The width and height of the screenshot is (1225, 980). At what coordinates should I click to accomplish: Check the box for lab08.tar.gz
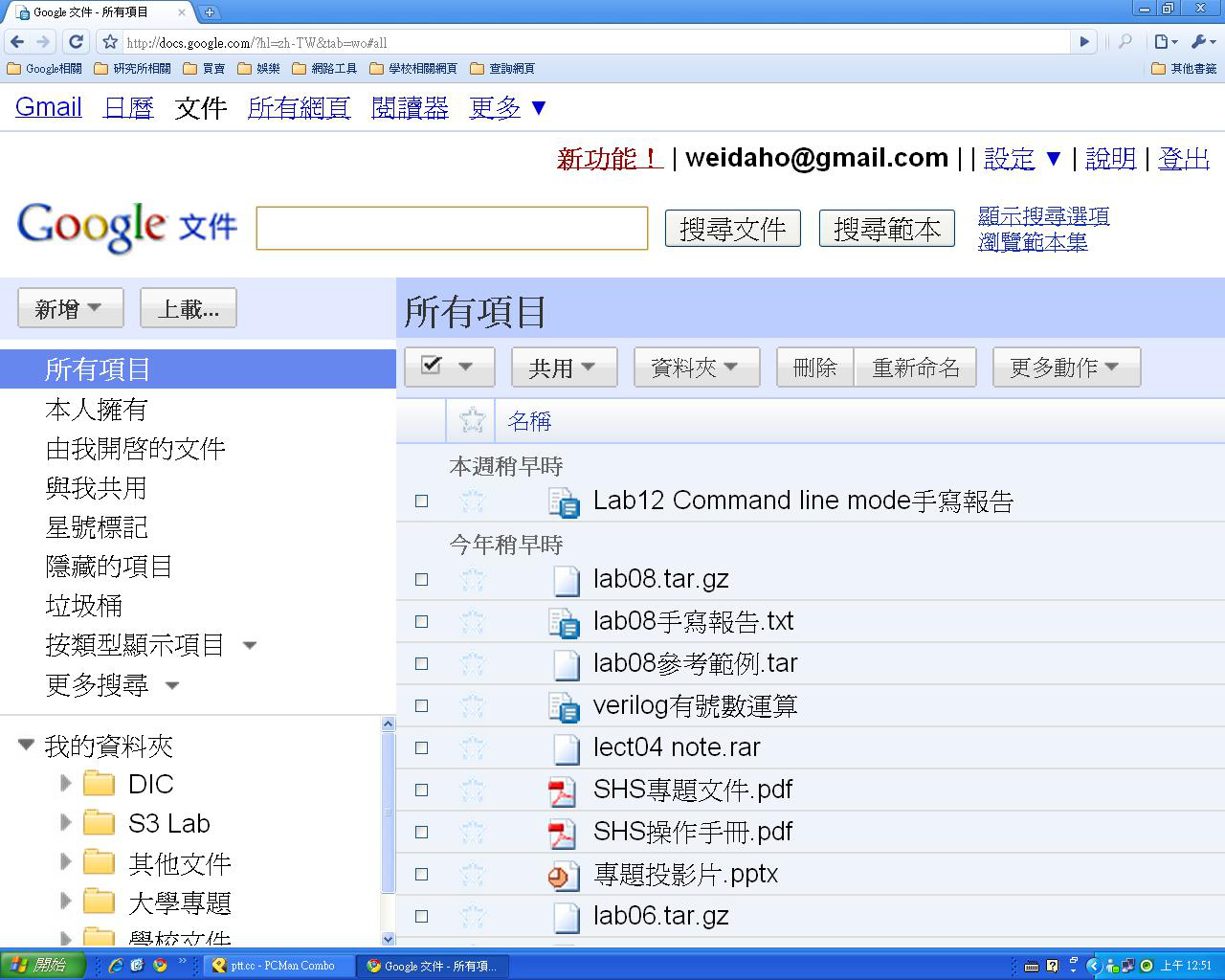(x=421, y=579)
